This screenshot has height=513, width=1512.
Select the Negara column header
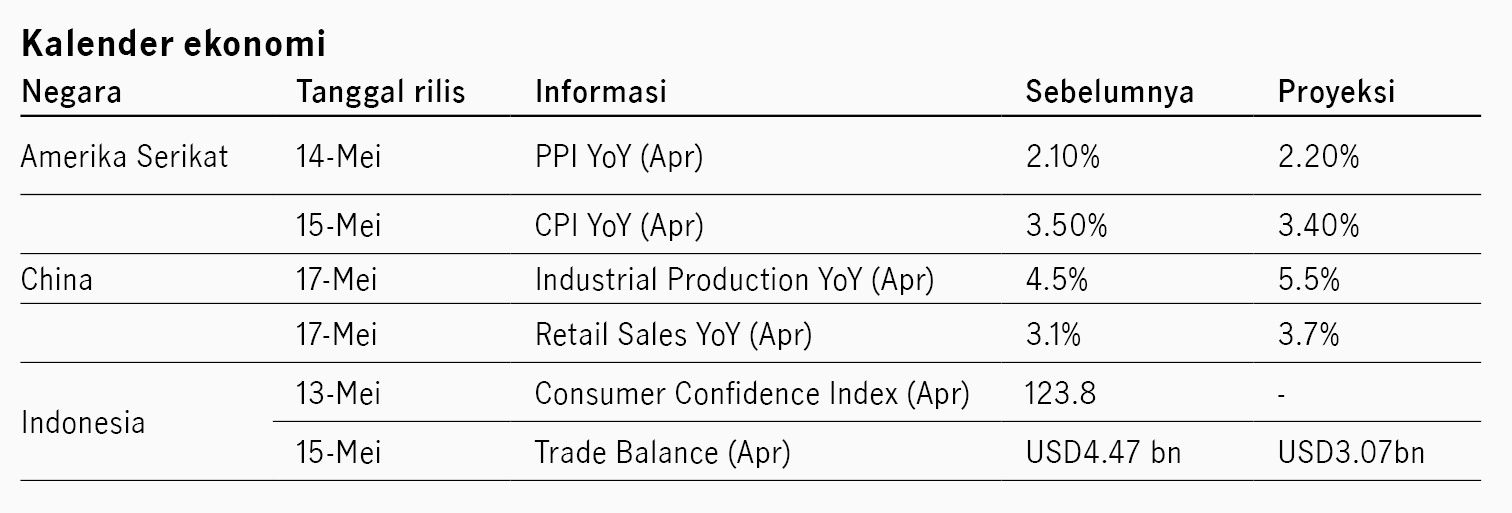tap(71, 92)
